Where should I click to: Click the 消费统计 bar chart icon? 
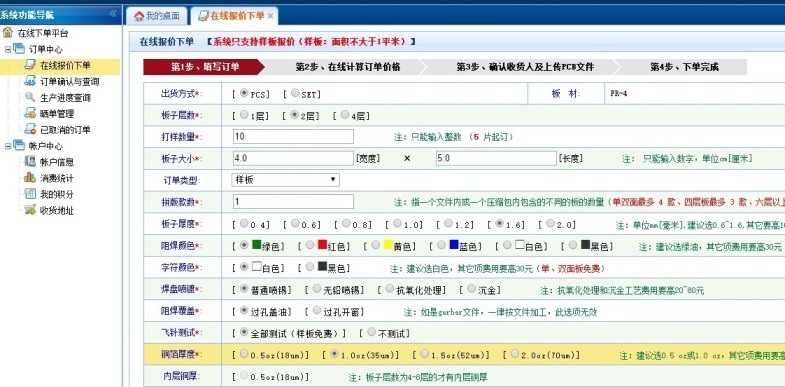tap(30, 178)
